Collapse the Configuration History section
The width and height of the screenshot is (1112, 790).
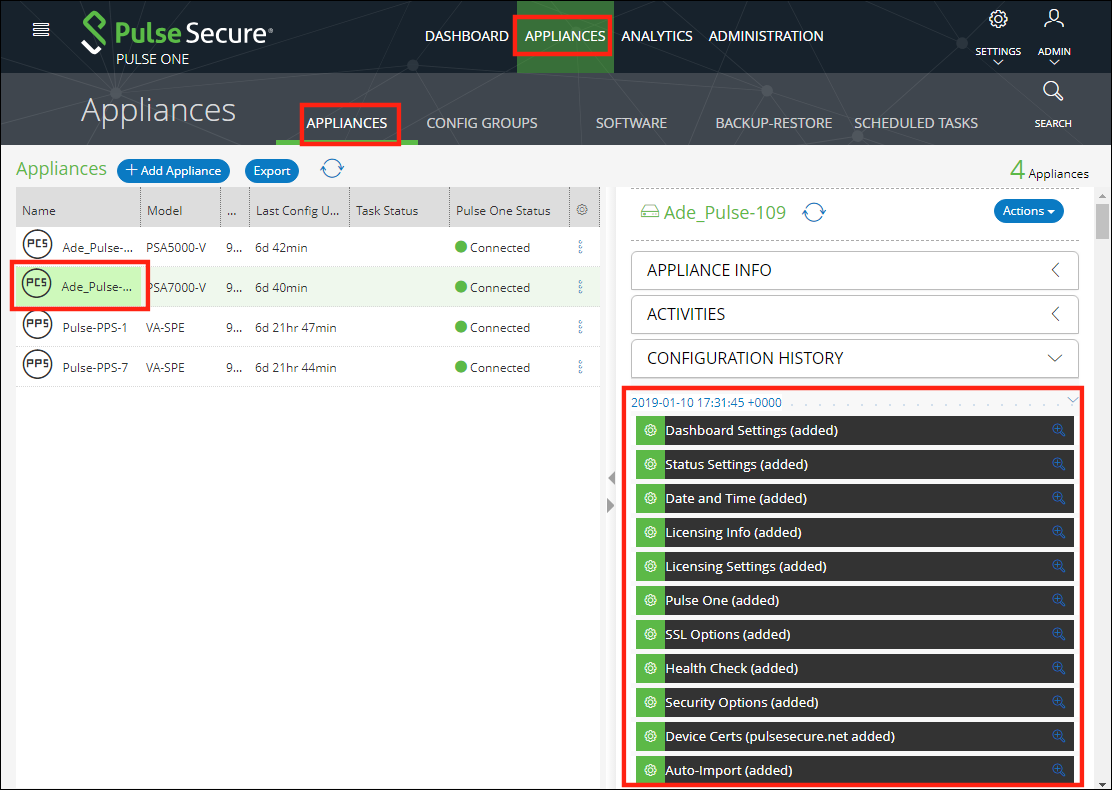point(855,358)
